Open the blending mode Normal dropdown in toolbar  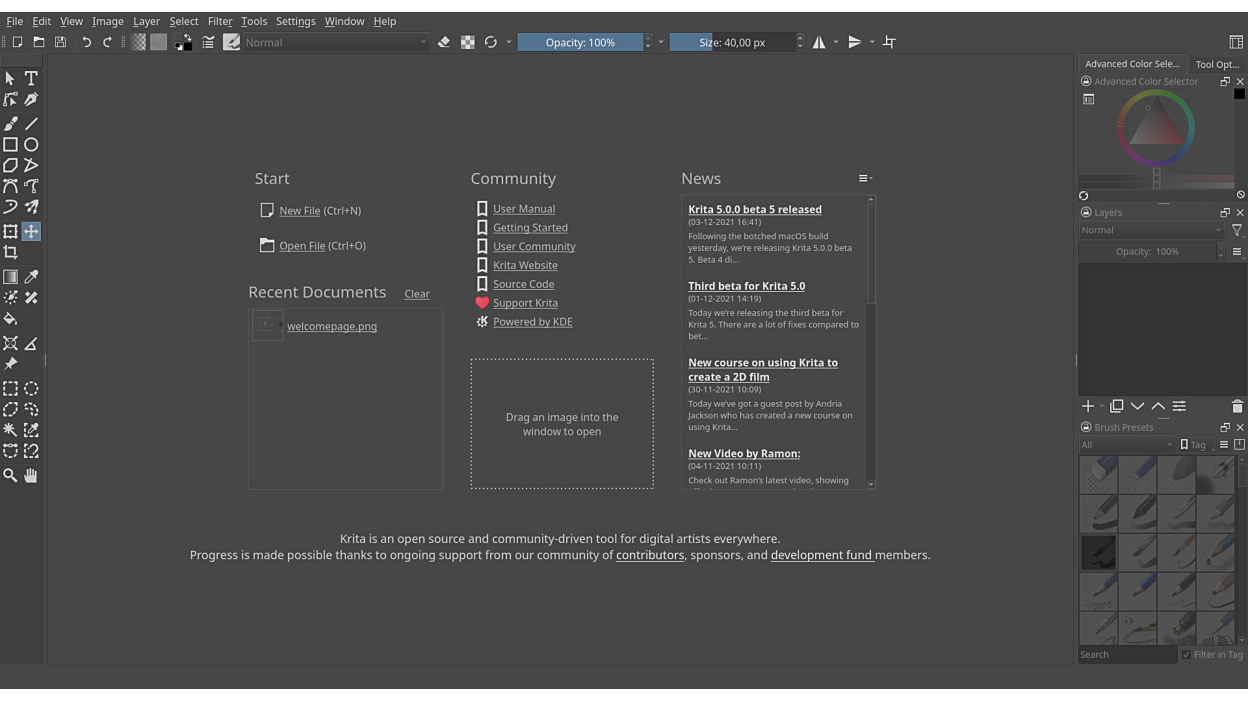336,42
